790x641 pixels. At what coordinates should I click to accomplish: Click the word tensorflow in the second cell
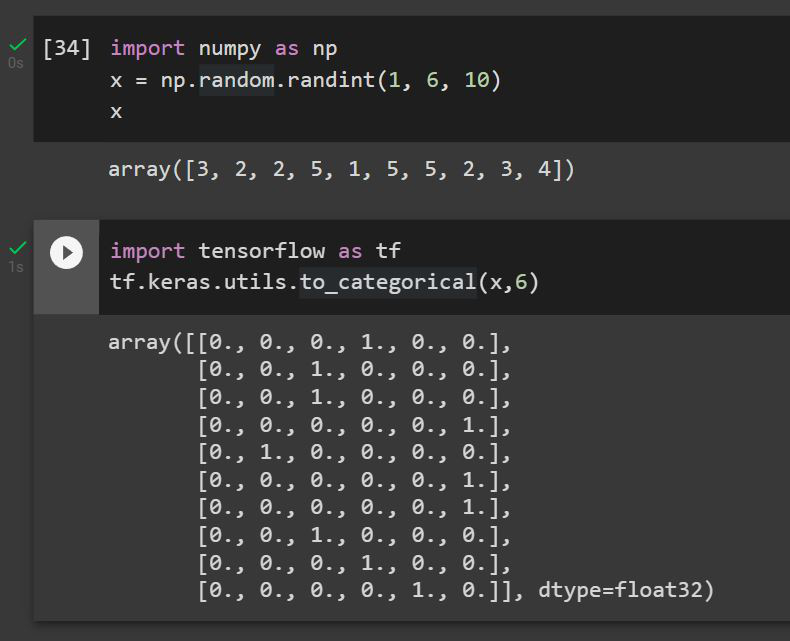(261, 251)
